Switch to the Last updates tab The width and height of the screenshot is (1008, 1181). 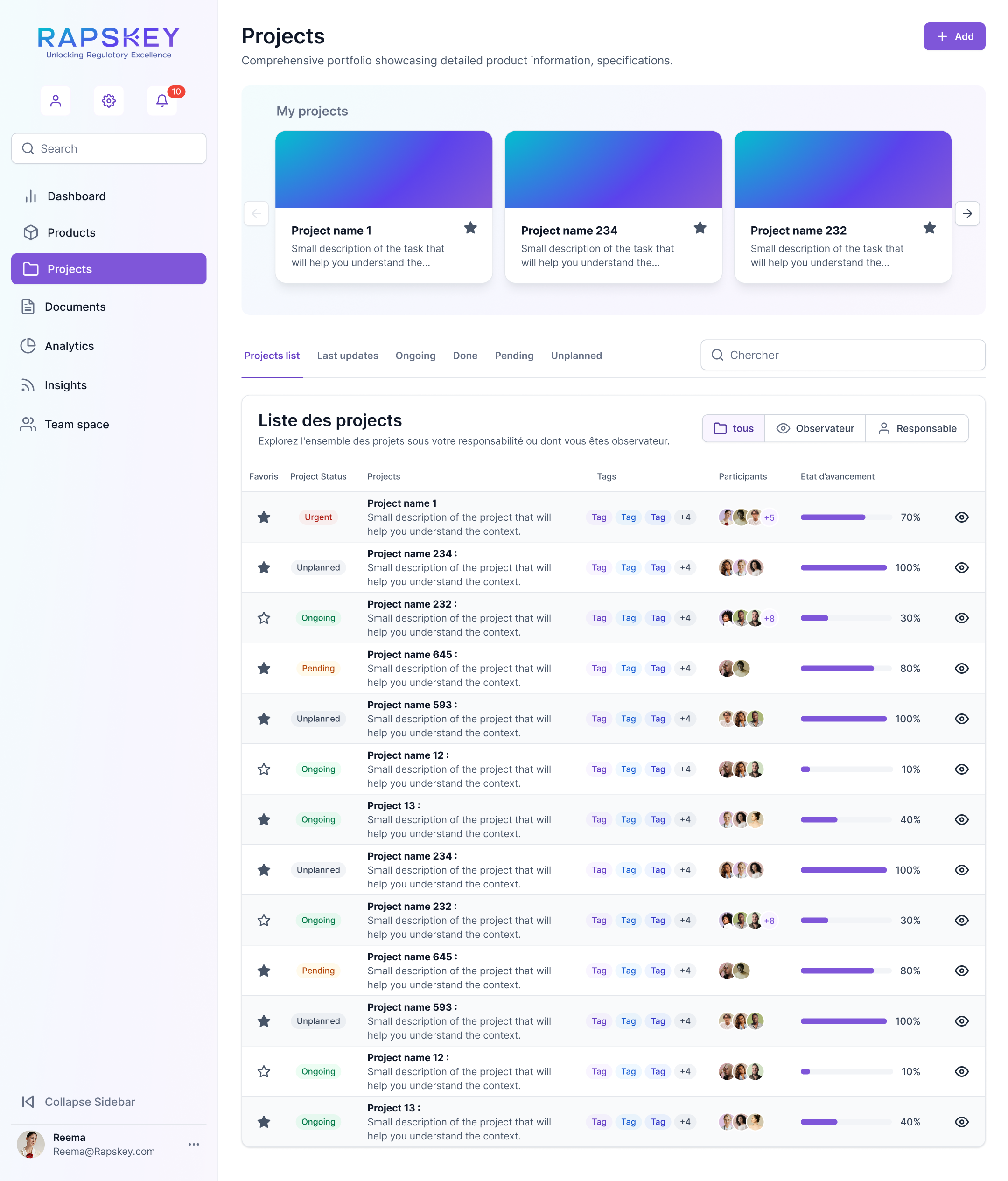pos(347,356)
